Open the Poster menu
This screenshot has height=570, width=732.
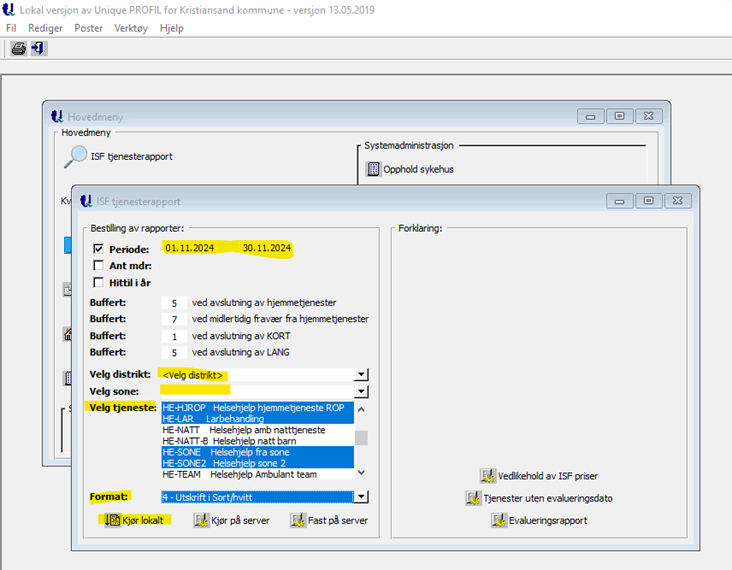[x=88, y=28]
